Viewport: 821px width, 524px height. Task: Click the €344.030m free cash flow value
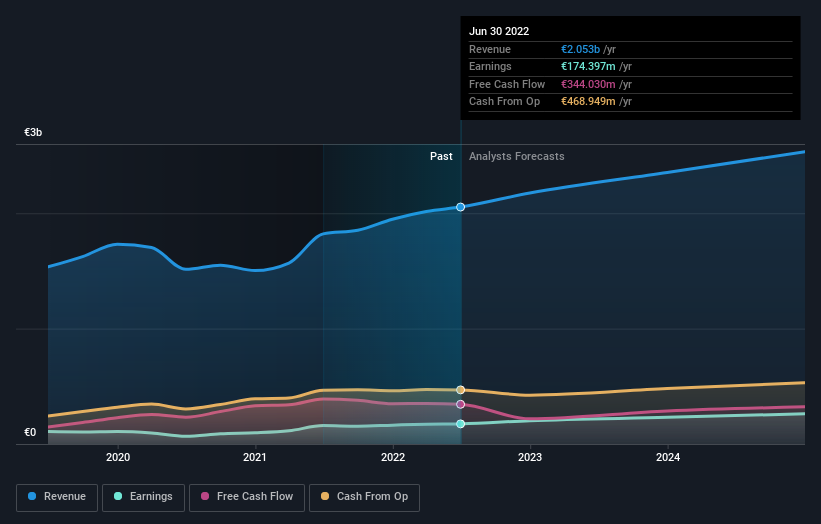click(588, 84)
